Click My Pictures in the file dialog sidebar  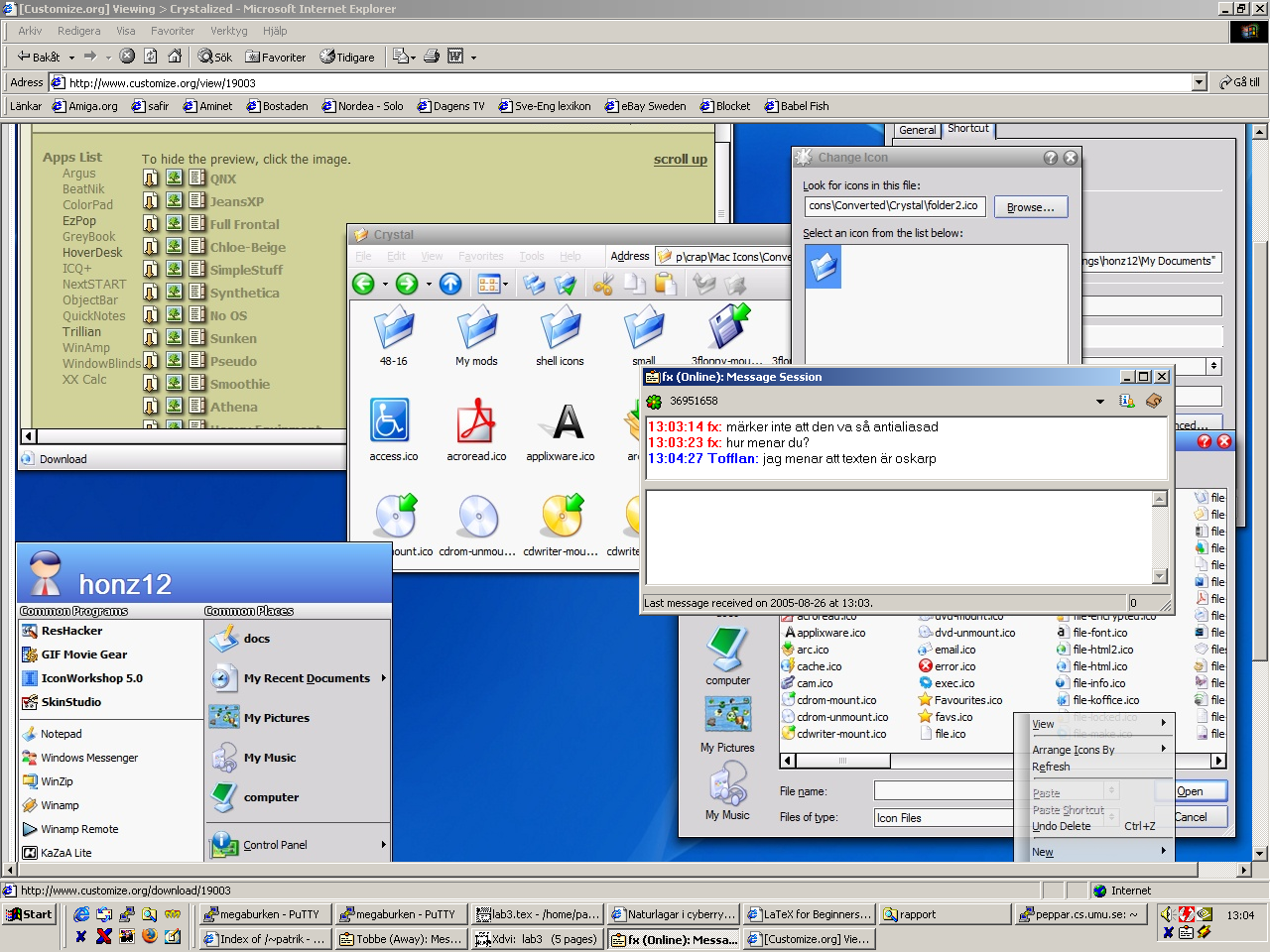pos(727,725)
